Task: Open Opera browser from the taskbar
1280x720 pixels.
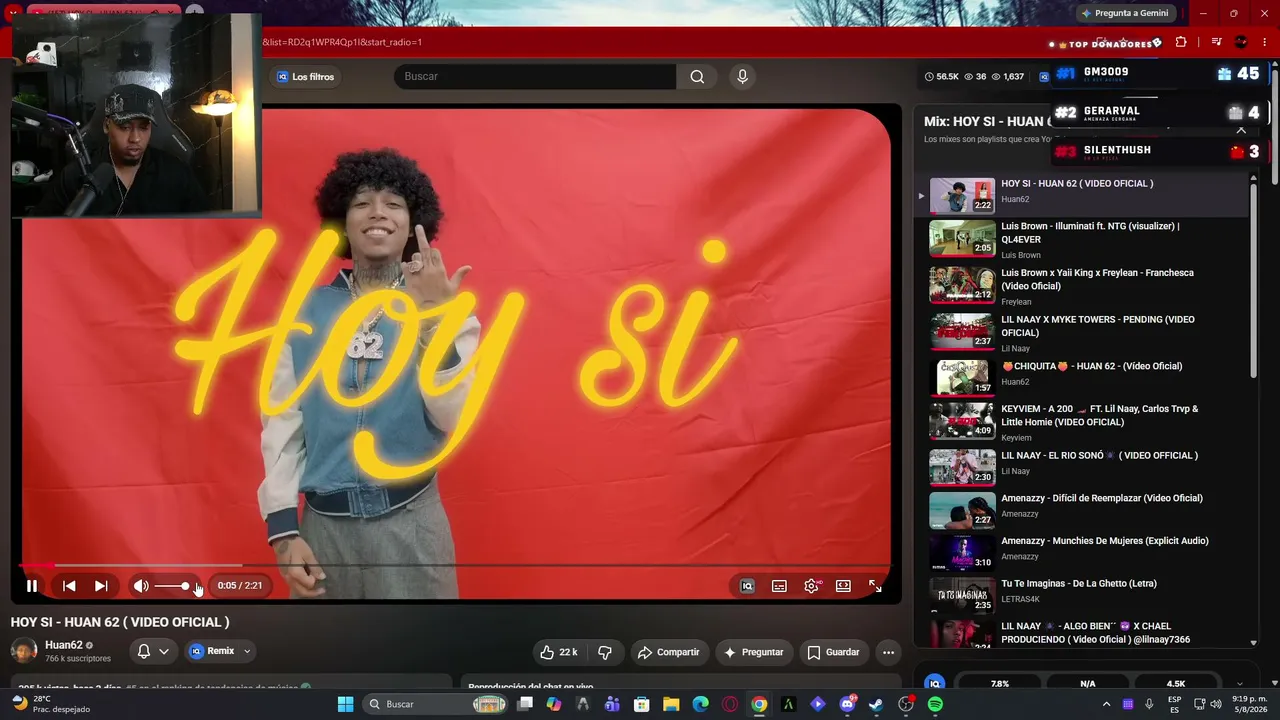Action: (x=730, y=704)
